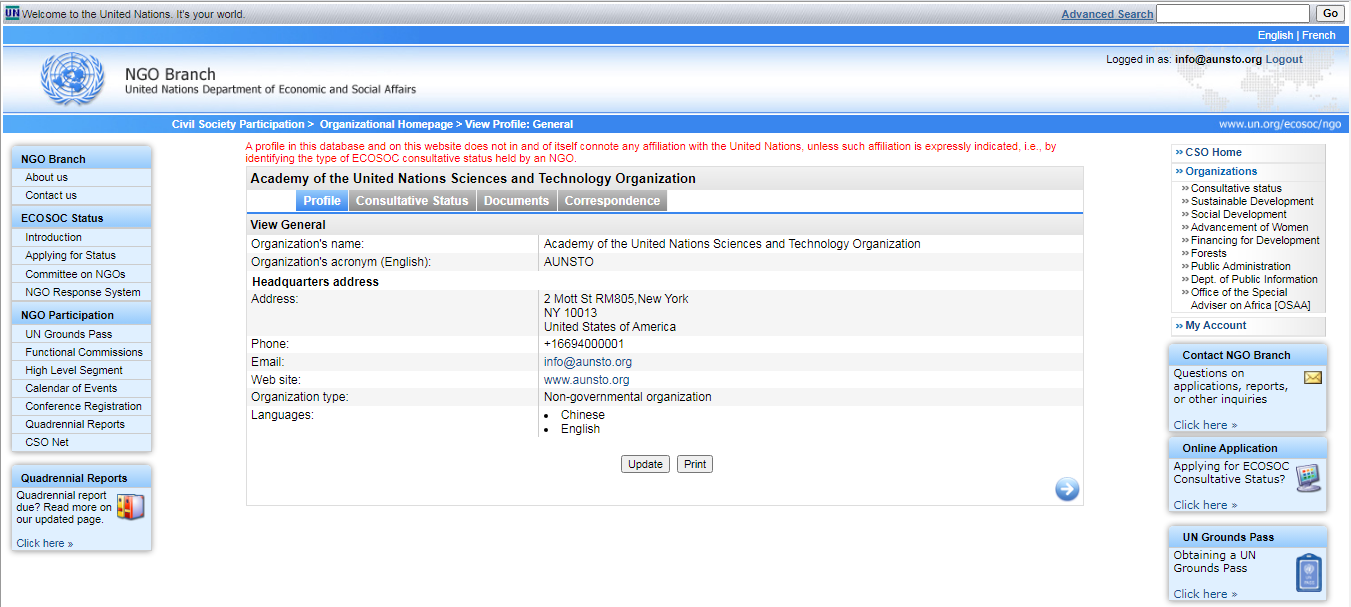
Task: Click the phone number +16694000001
Action: (584, 344)
